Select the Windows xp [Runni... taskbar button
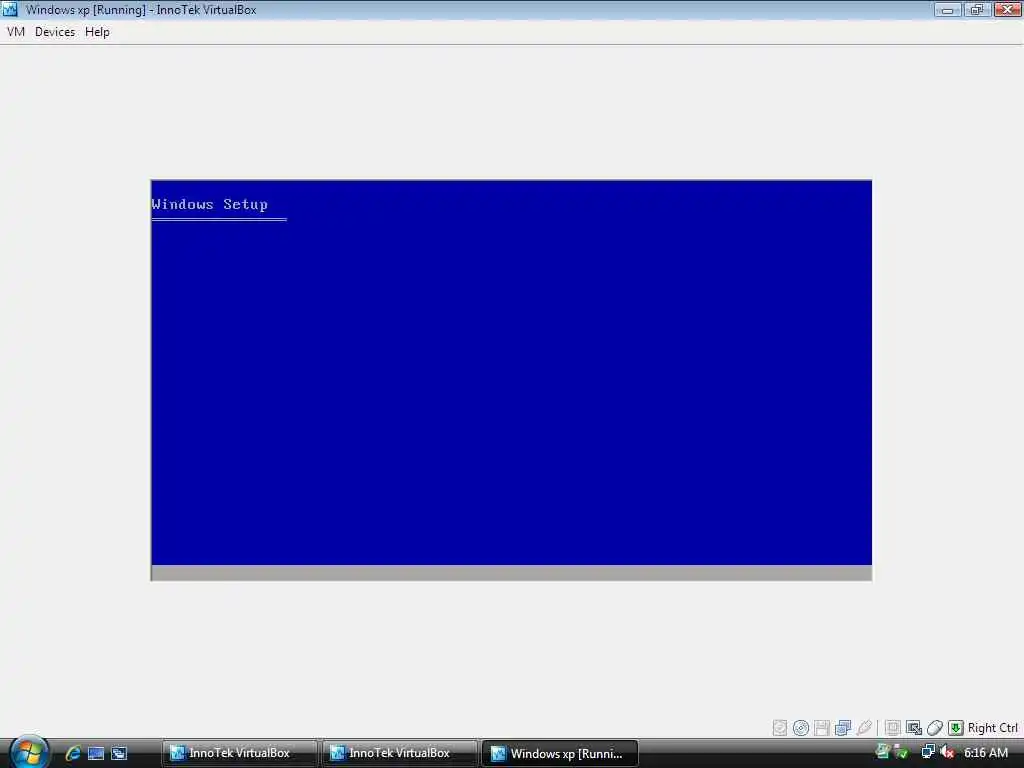The width and height of the screenshot is (1024, 768). click(560, 753)
